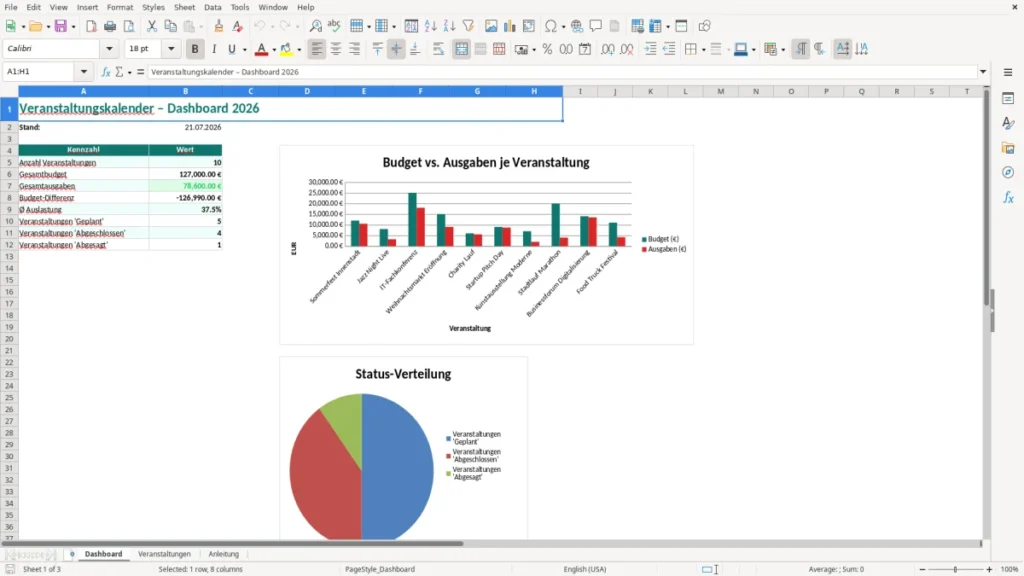1024x576 pixels.
Task: Format as percent
Action: pos(547,49)
